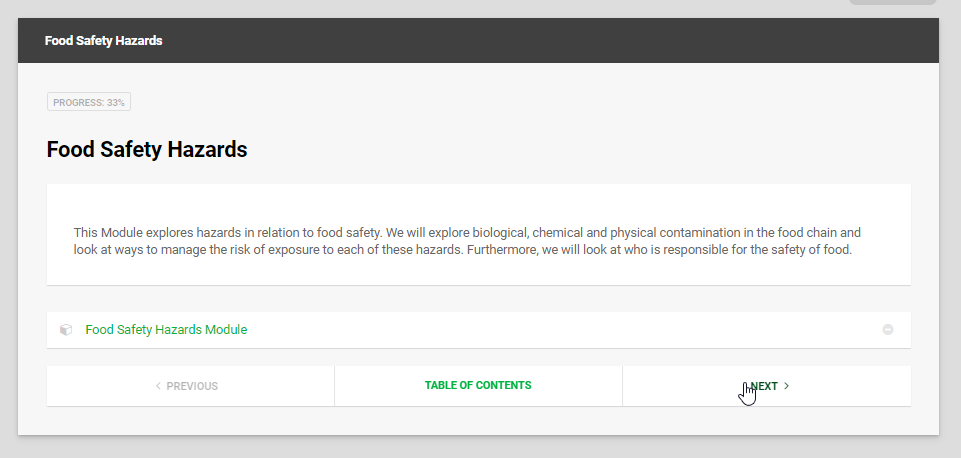
Task: Click empty space in the module row
Action: [560, 330]
